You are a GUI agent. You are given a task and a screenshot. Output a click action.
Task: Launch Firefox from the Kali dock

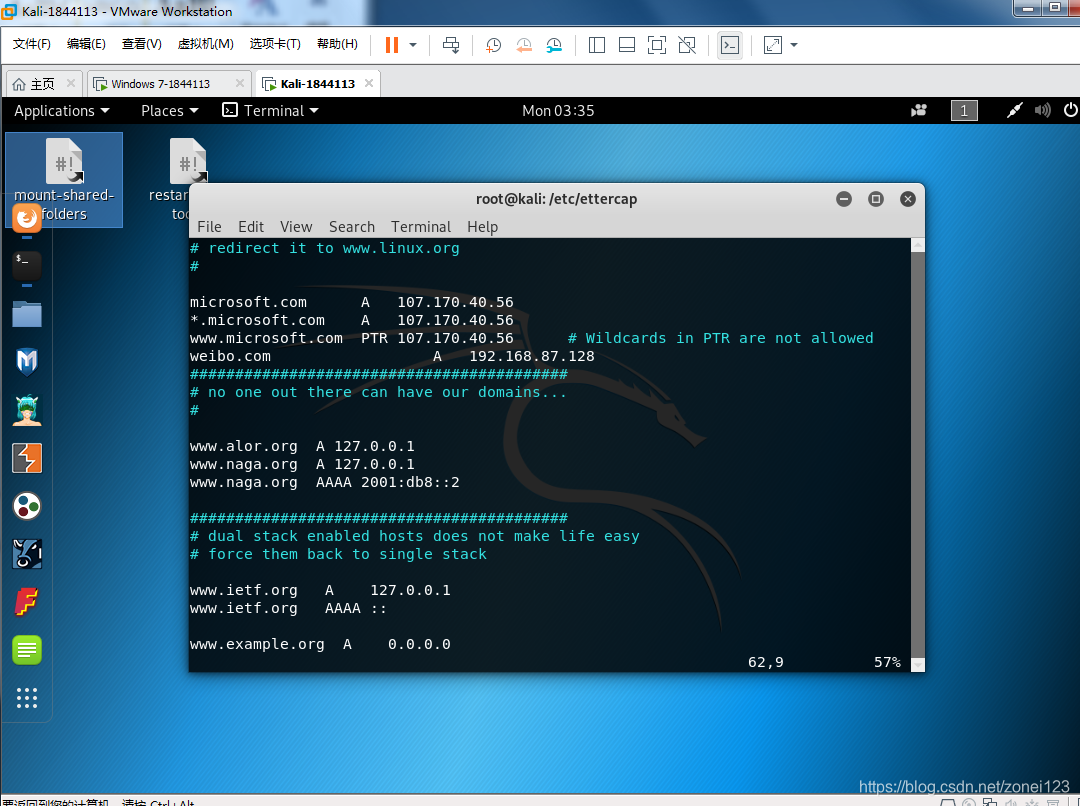[x=27, y=218]
